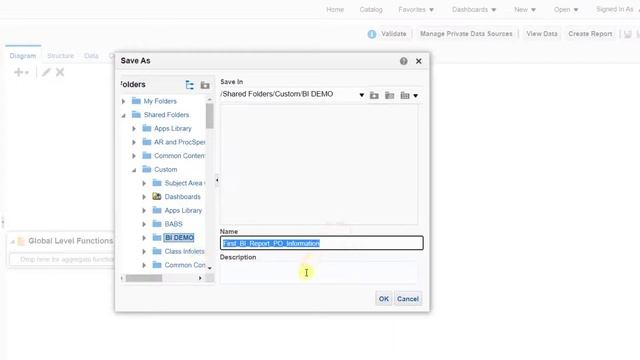Click the Description text area
Viewport: 640px width, 360px height.
click(x=319, y=272)
